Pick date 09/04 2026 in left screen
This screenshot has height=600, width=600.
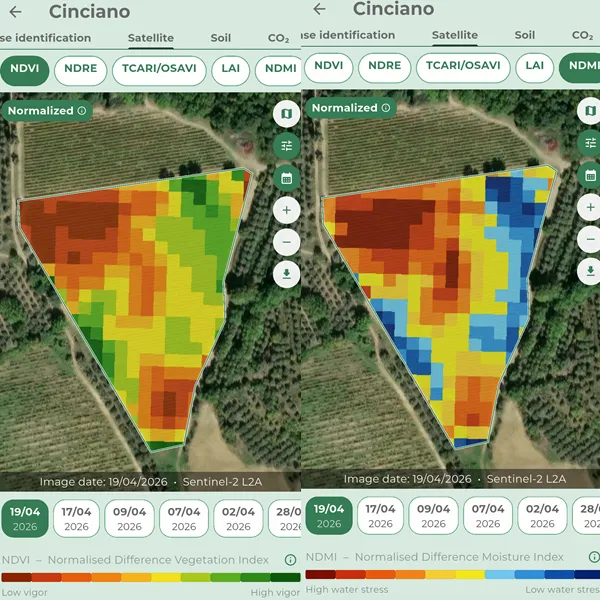point(130,518)
